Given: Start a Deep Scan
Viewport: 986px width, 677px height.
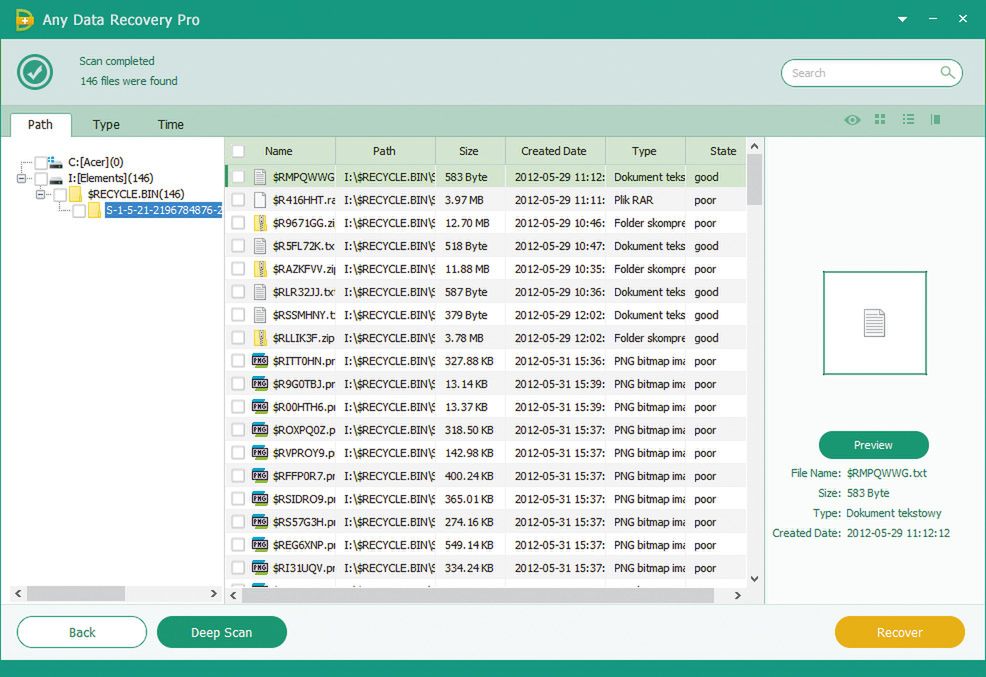Looking at the screenshot, I should (x=222, y=632).
